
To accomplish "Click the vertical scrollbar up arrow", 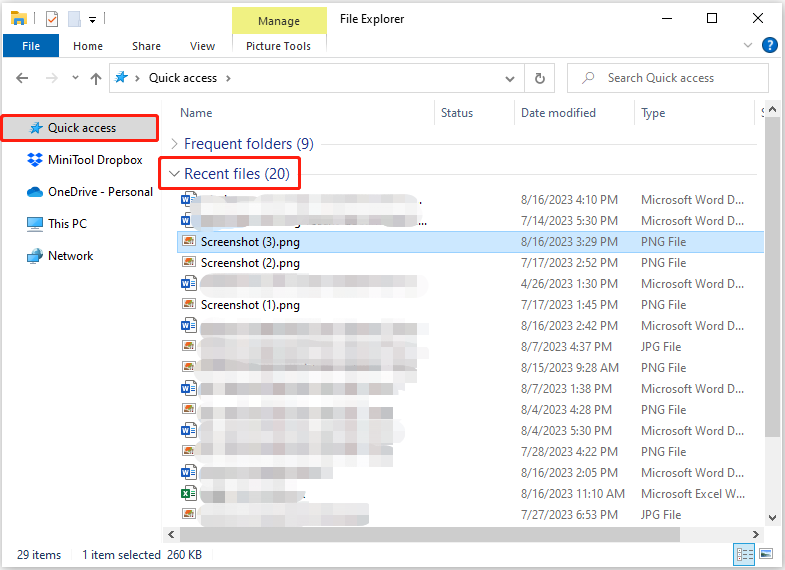I will (x=772, y=109).
